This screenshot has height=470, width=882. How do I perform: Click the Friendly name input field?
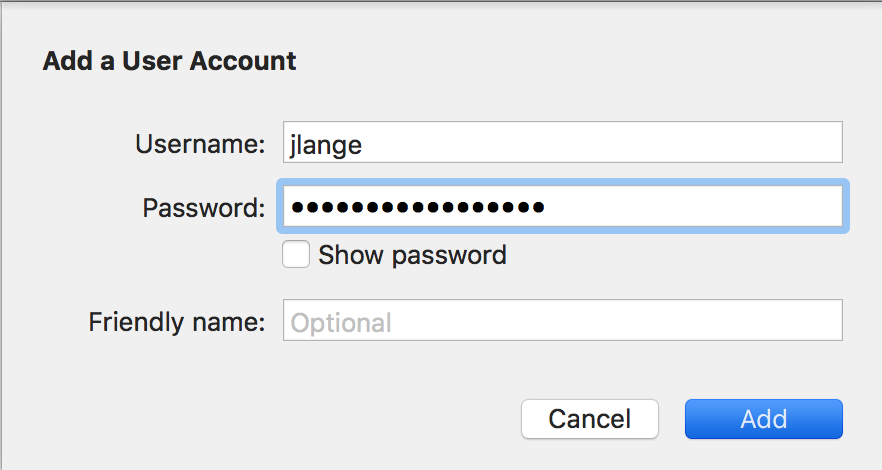[x=562, y=321]
